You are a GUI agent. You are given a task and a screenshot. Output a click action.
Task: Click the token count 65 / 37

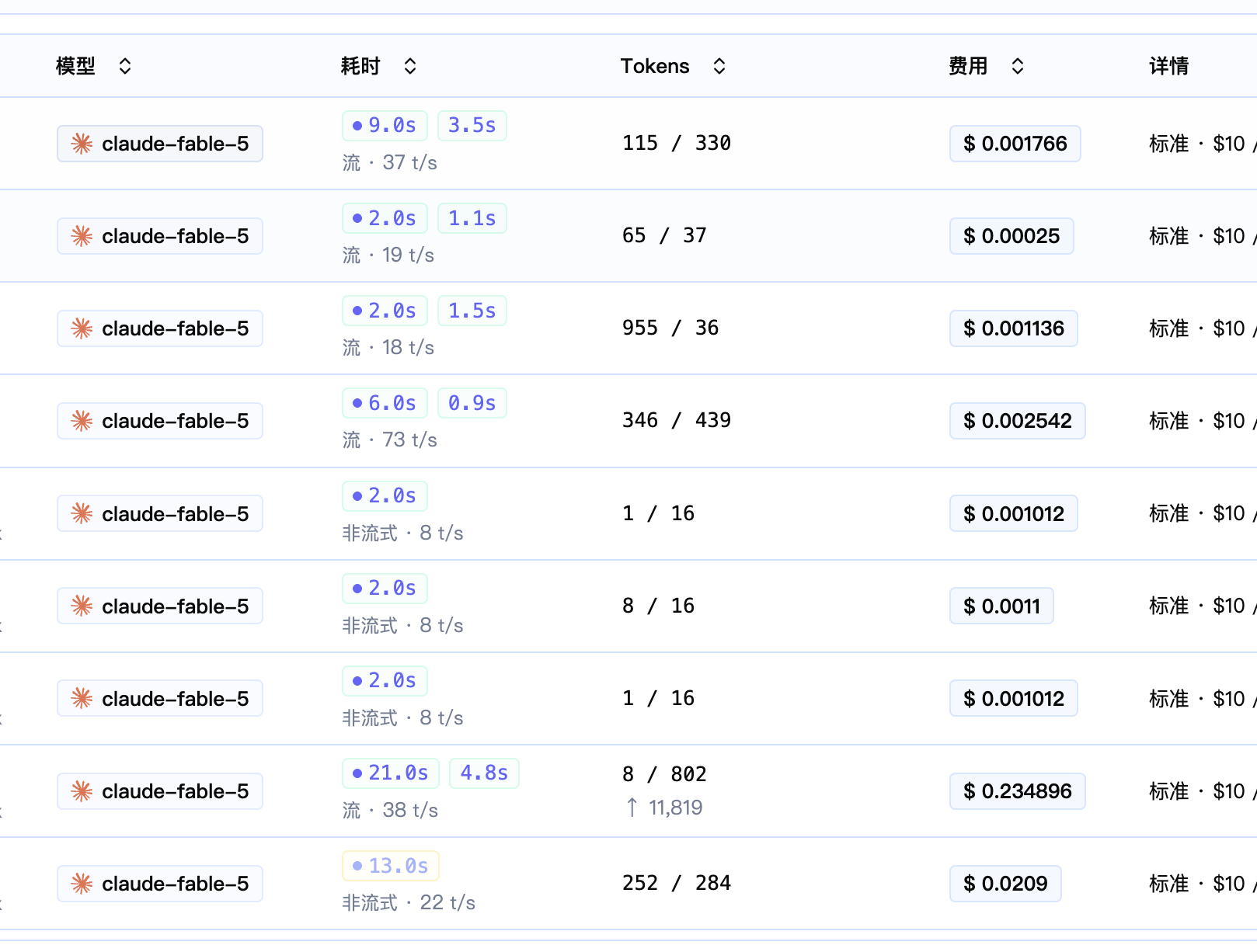point(665,235)
